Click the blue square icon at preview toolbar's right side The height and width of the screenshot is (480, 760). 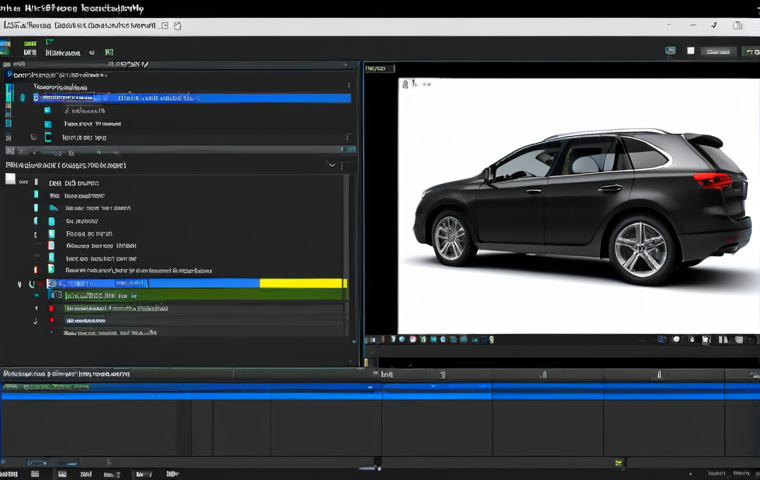coord(662,339)
